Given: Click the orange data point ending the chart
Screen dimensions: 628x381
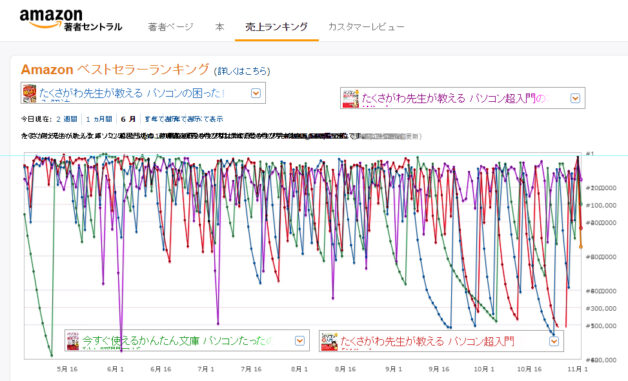Looking at the screenshot, I should coord(581,247).
